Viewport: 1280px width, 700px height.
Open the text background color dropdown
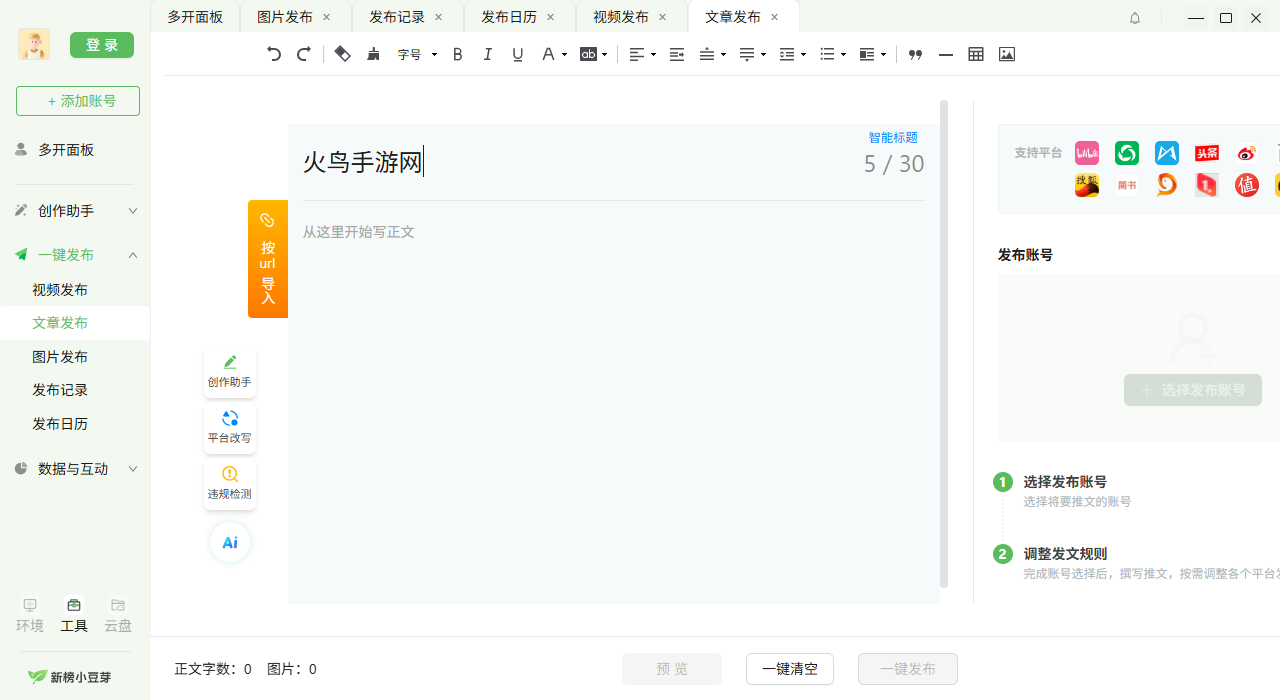point(594,55)
